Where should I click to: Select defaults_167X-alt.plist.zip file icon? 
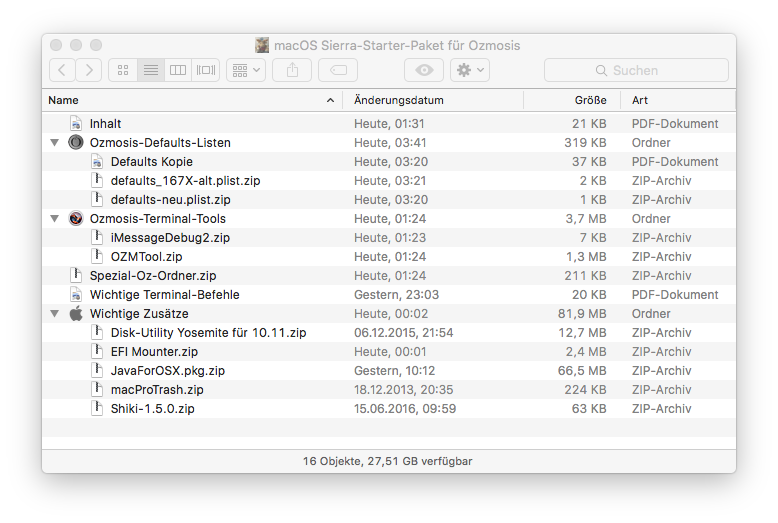tap(97, 180)
